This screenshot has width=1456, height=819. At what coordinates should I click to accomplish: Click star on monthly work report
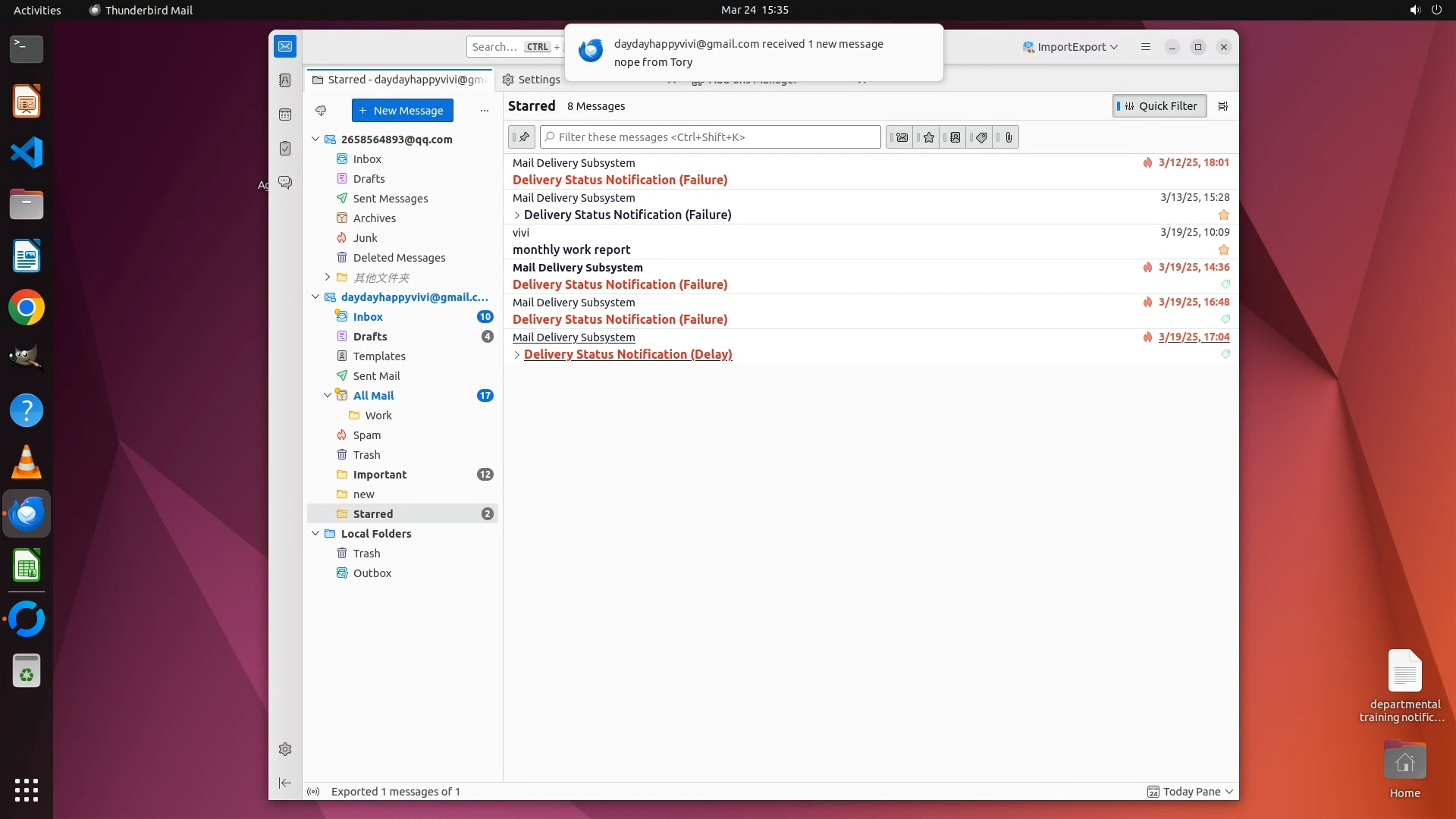click(x=1223, y=249)
